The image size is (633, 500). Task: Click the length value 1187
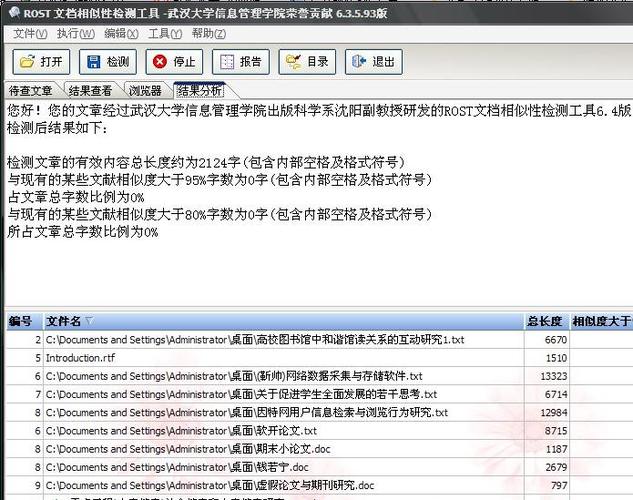coord(556,449)
